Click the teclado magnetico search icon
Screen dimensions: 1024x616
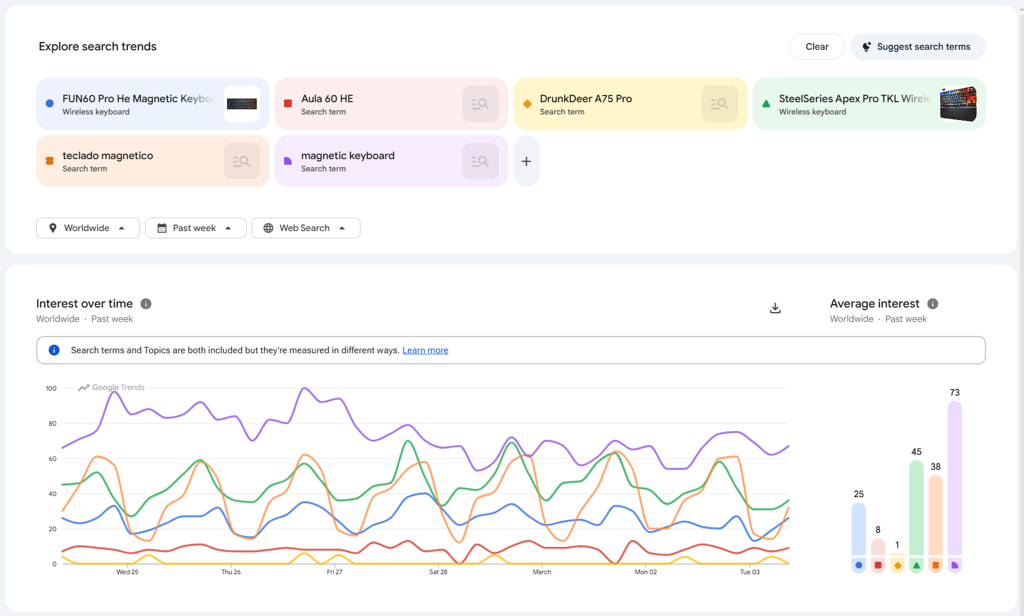pos(242,161)
